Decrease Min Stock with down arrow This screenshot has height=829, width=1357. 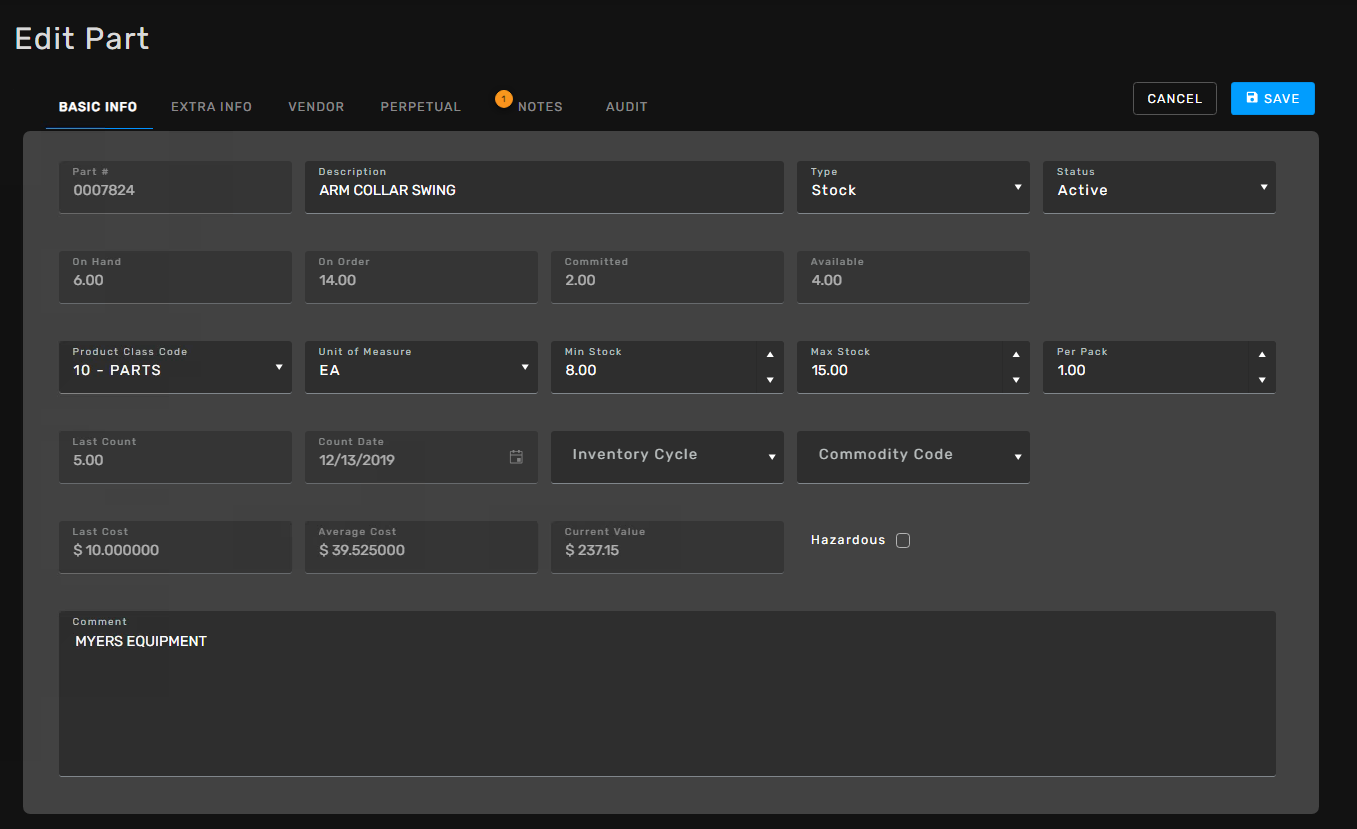769,380
